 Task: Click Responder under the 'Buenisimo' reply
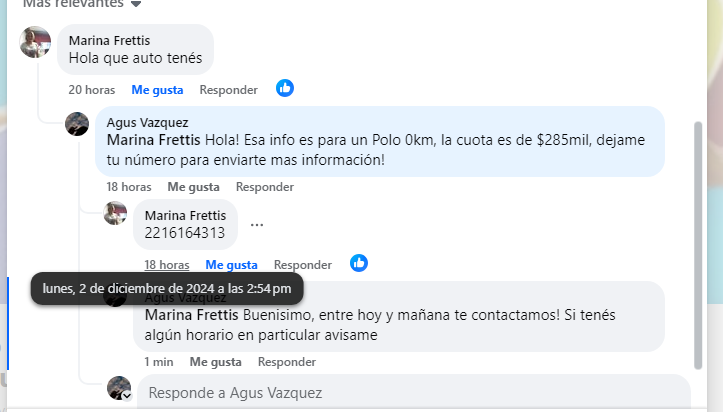coord(286,362)
